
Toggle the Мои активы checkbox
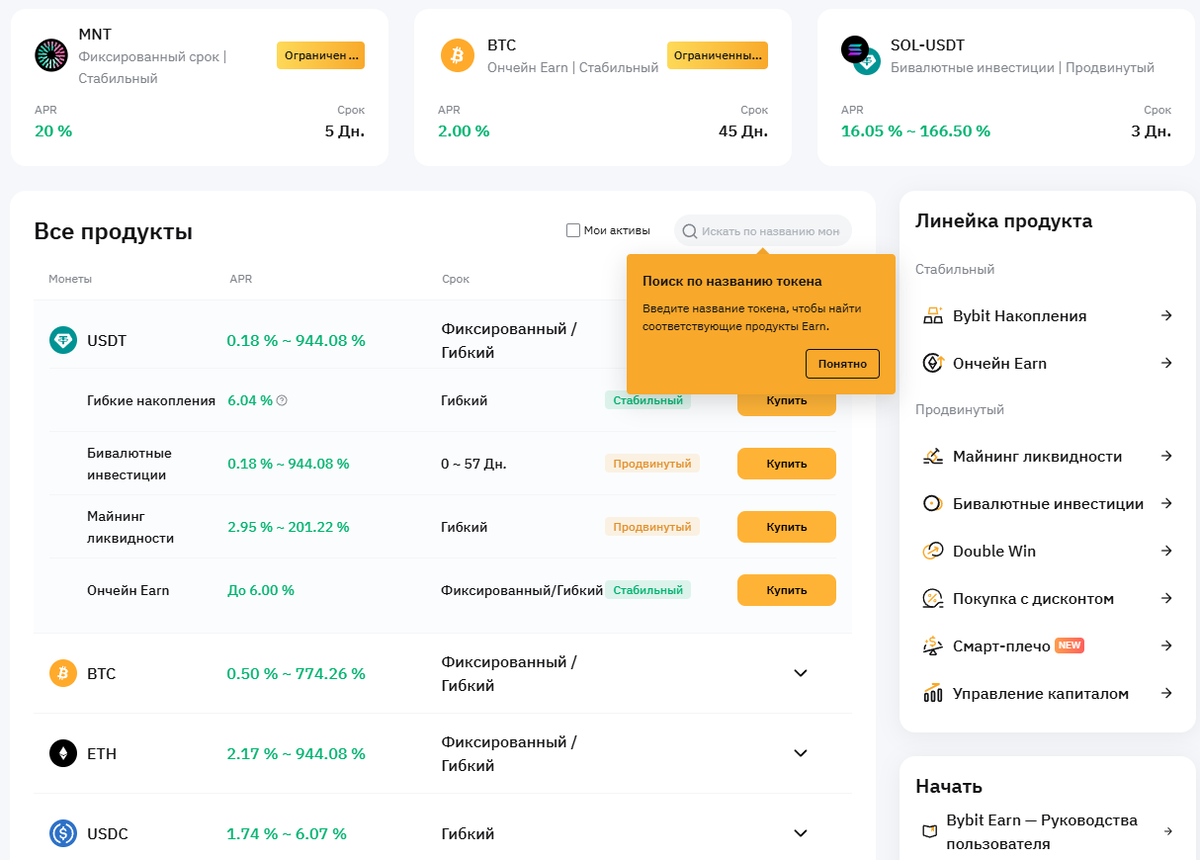[x=573, y=231]
